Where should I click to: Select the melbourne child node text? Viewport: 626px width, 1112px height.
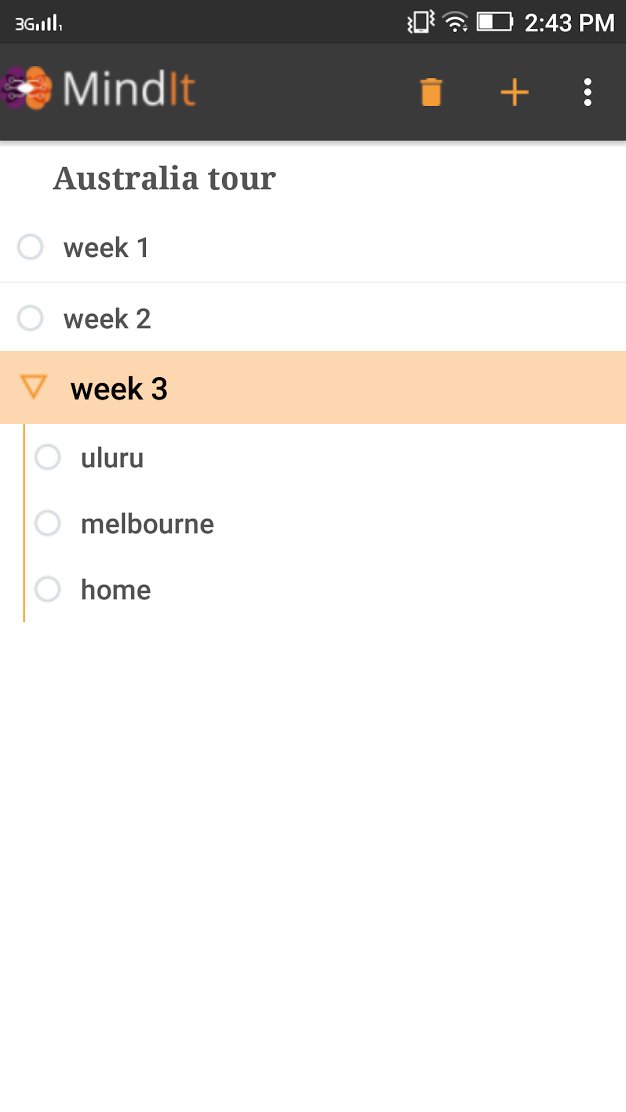pos(147,524)
